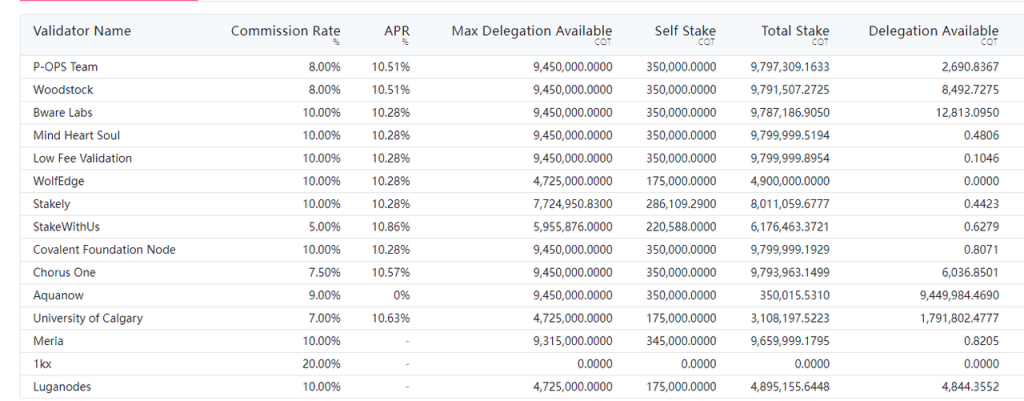Click the Self Stake column header
The image size is (1024, 401).
point(685,31)
